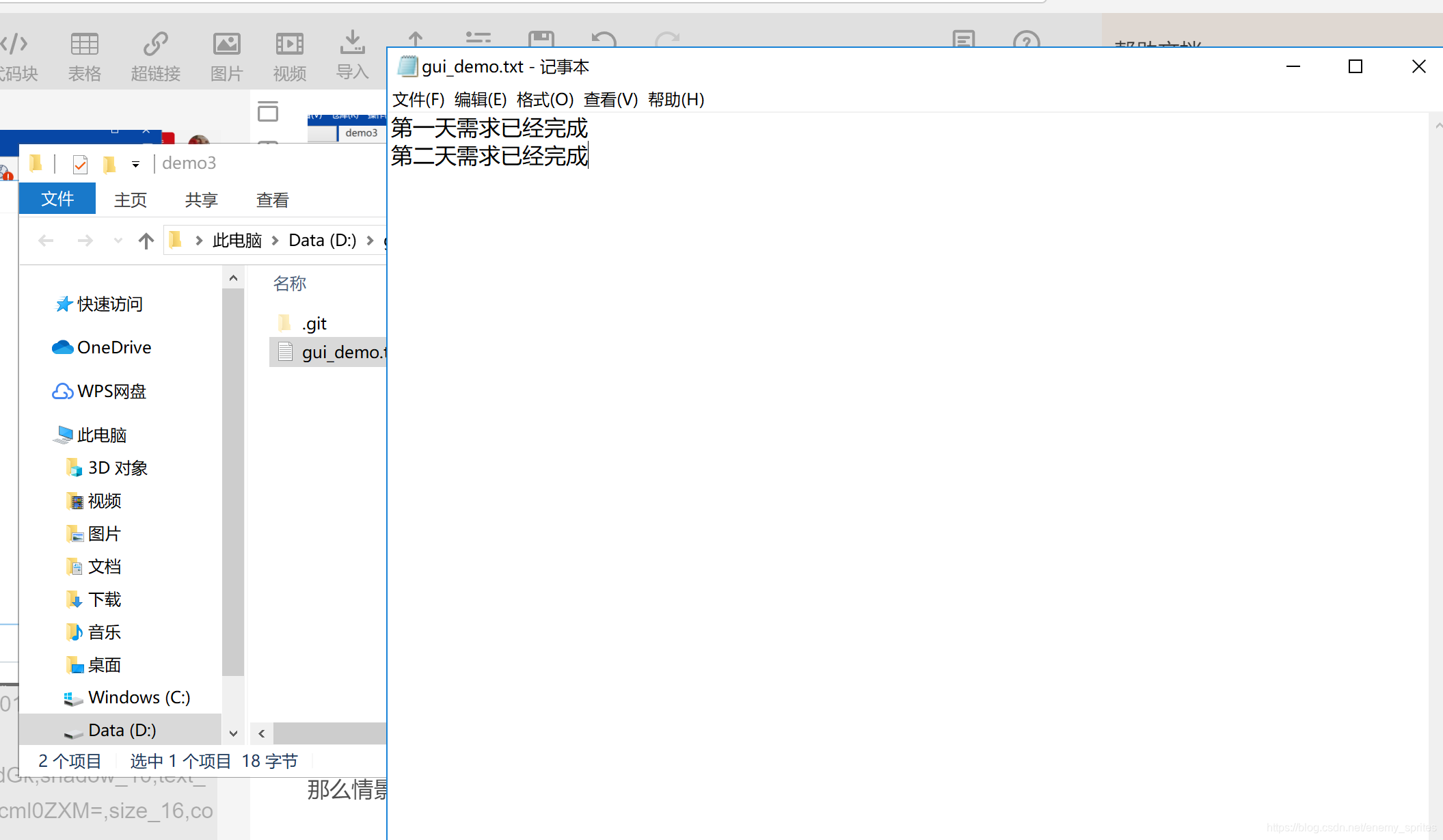The width and height of the screenshot is (1443, 840).
Task: Insert a table using the 表格 icon
Action: tap(84, 55)
